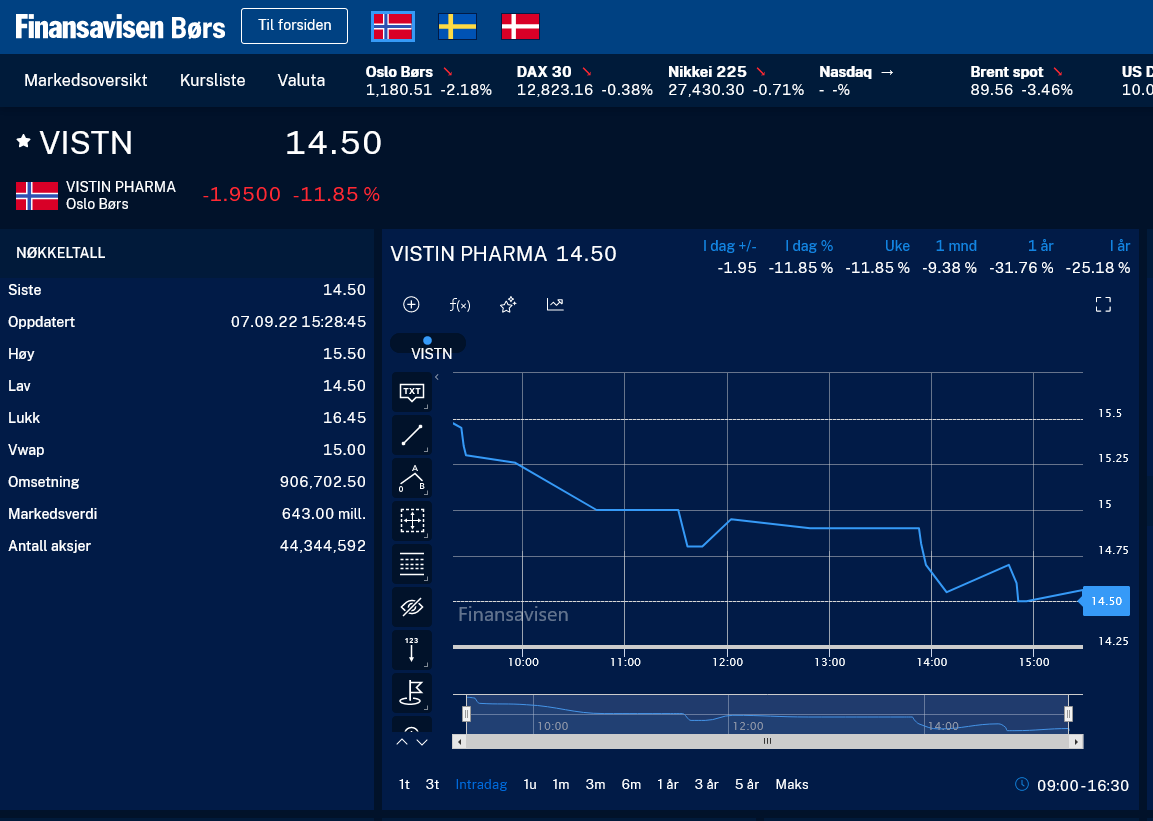Image resolution: width=1153 pixels, height=821 pixels.
Task: Select the 1t time range
Action: click(x=404, y=784)
